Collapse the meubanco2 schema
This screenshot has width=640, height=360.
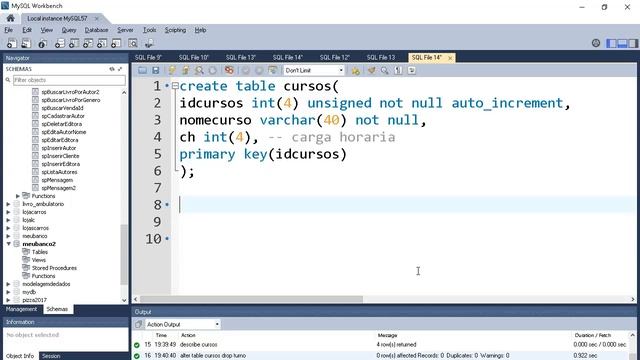coord(8,244)
